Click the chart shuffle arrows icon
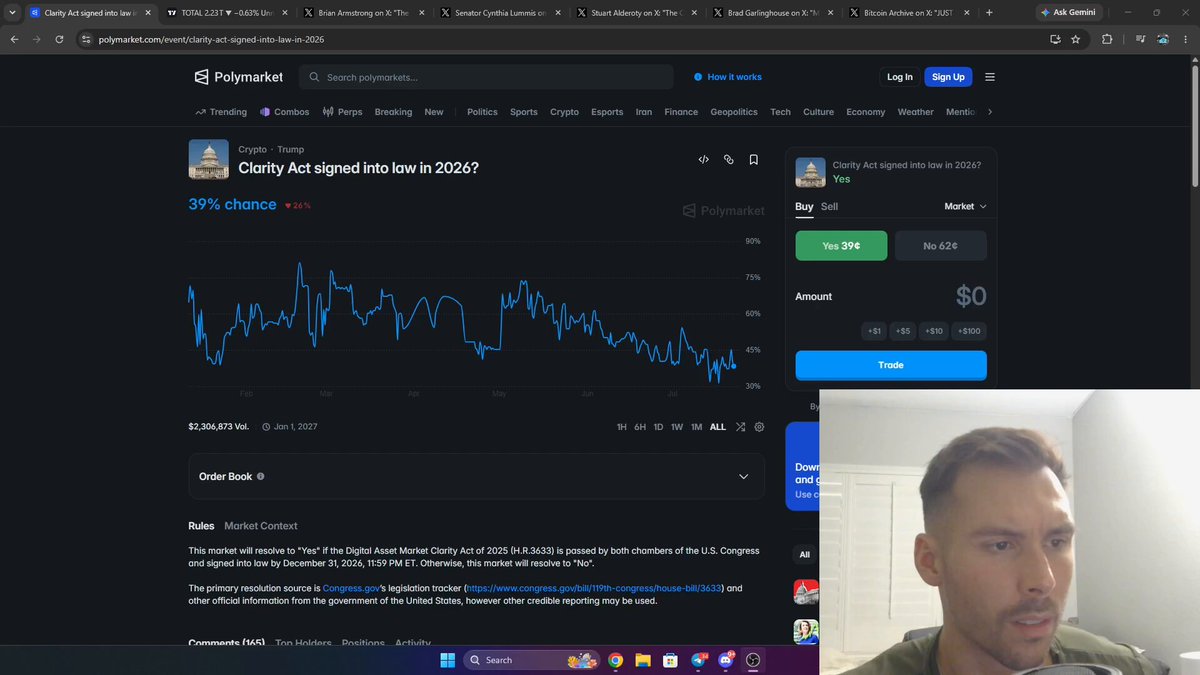This screenshot has width=1200, height=675. [741, 427]
